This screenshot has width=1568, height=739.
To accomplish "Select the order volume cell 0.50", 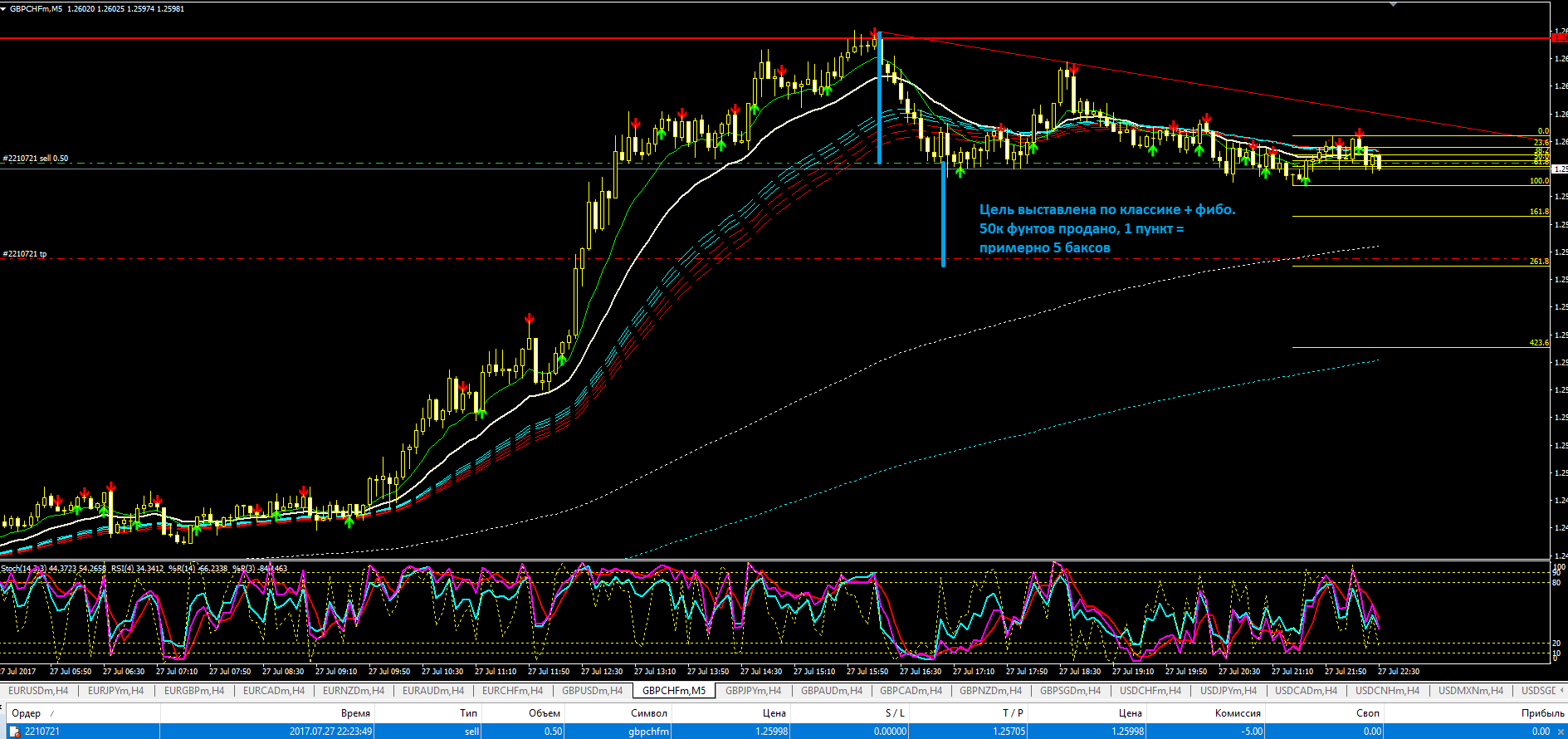I will coord(524,732).
